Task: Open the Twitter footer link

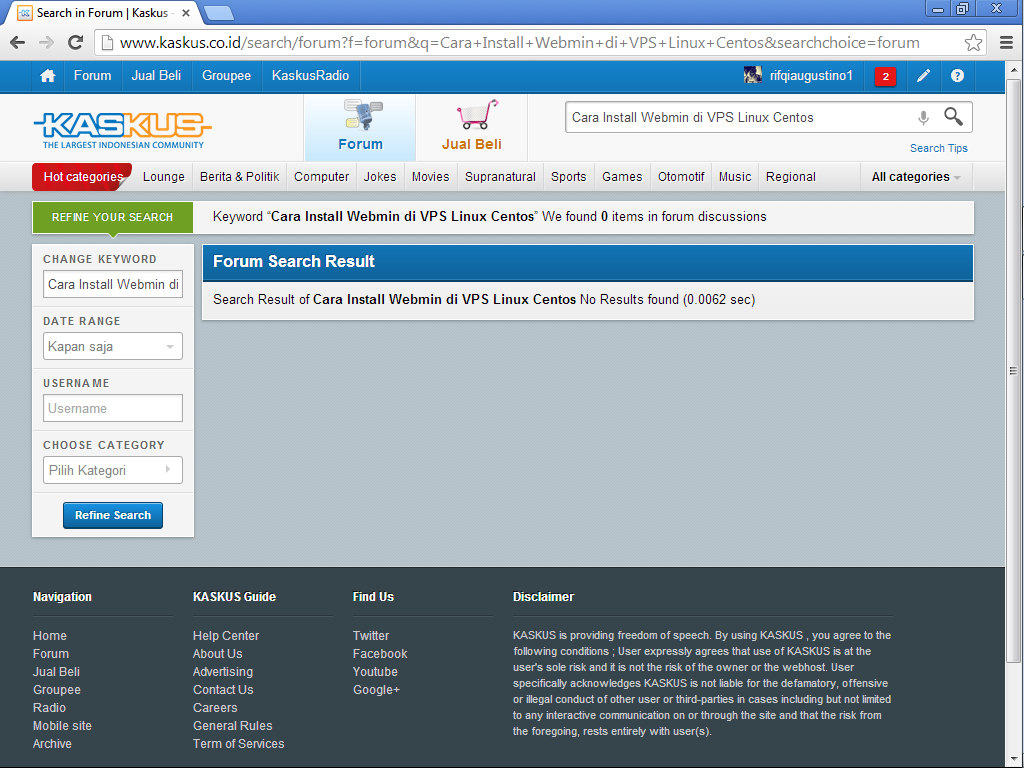Action: click(371, 635)
